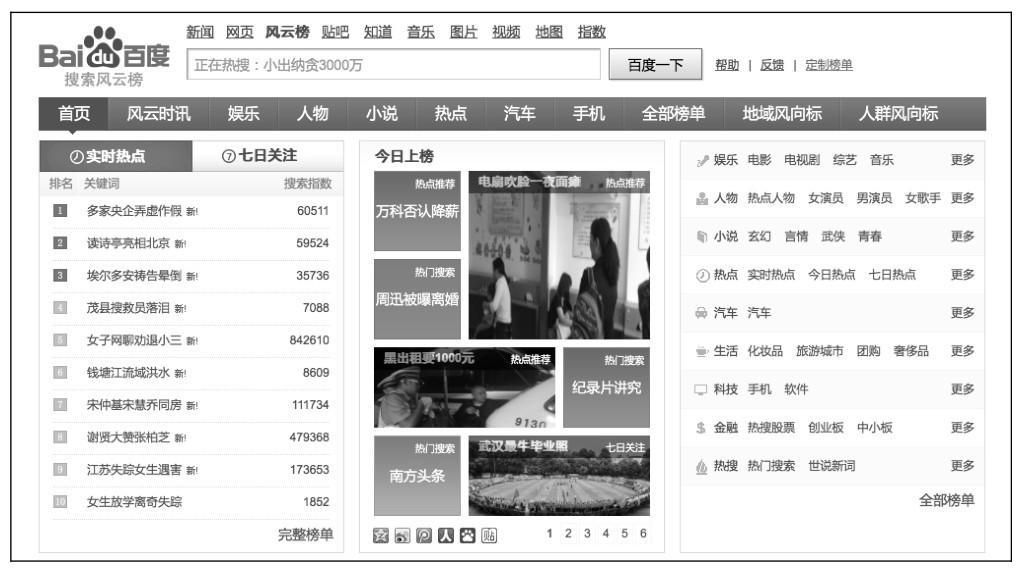
Task: Open the 南方头条 tile
Action: pos(417,476)
